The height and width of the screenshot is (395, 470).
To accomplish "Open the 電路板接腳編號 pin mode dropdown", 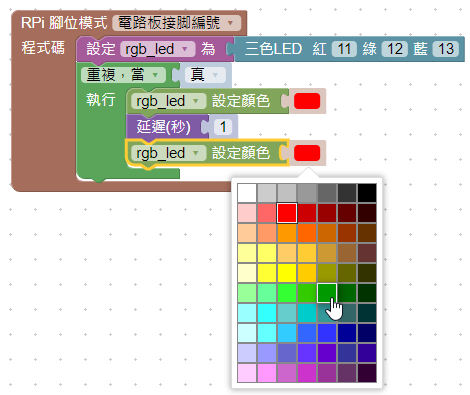I will click(177, 23).
